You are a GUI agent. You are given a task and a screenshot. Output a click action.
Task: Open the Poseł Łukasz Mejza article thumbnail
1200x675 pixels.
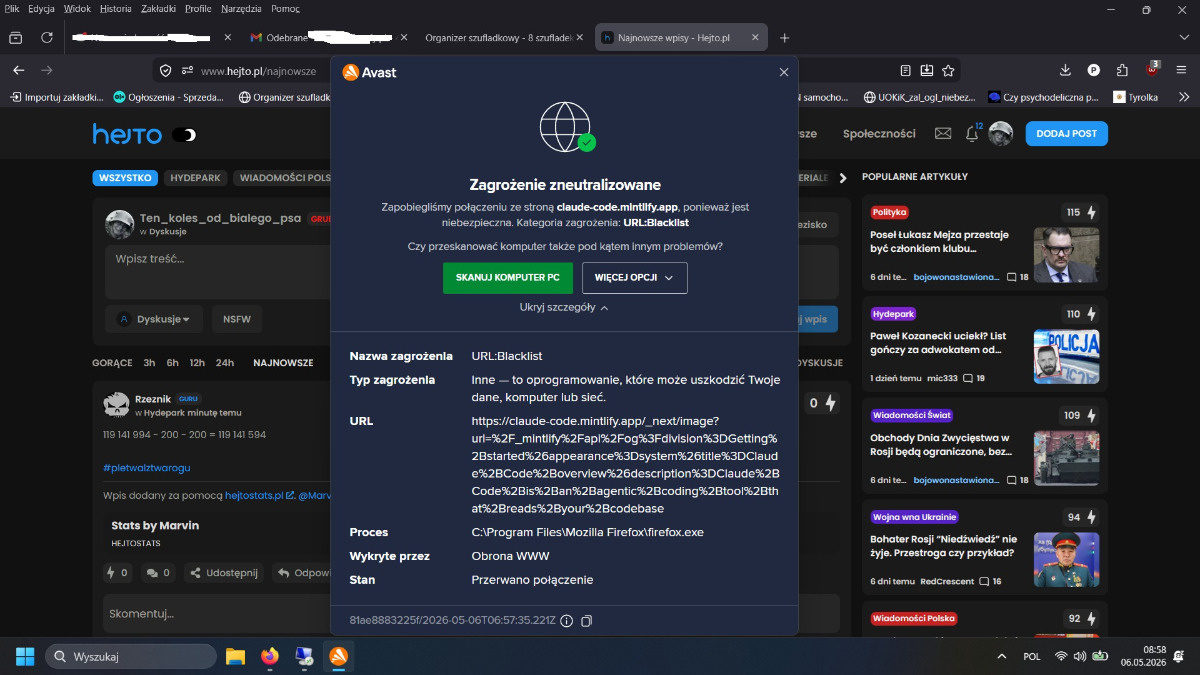(1066, 255)
